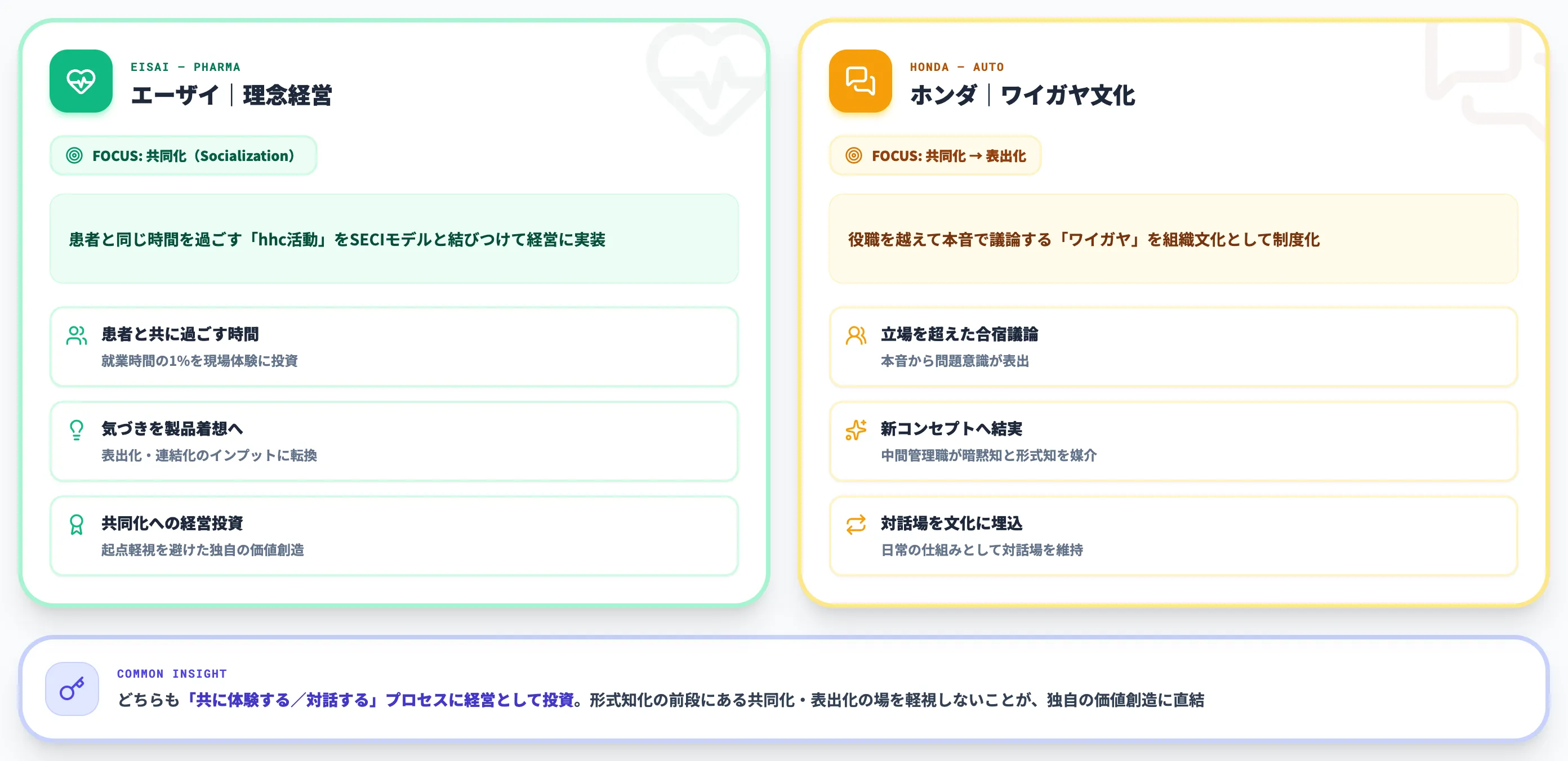Click the 形式知化の前段にある sentence
This screenshot has height=761, width=1568.
[897, 700]
